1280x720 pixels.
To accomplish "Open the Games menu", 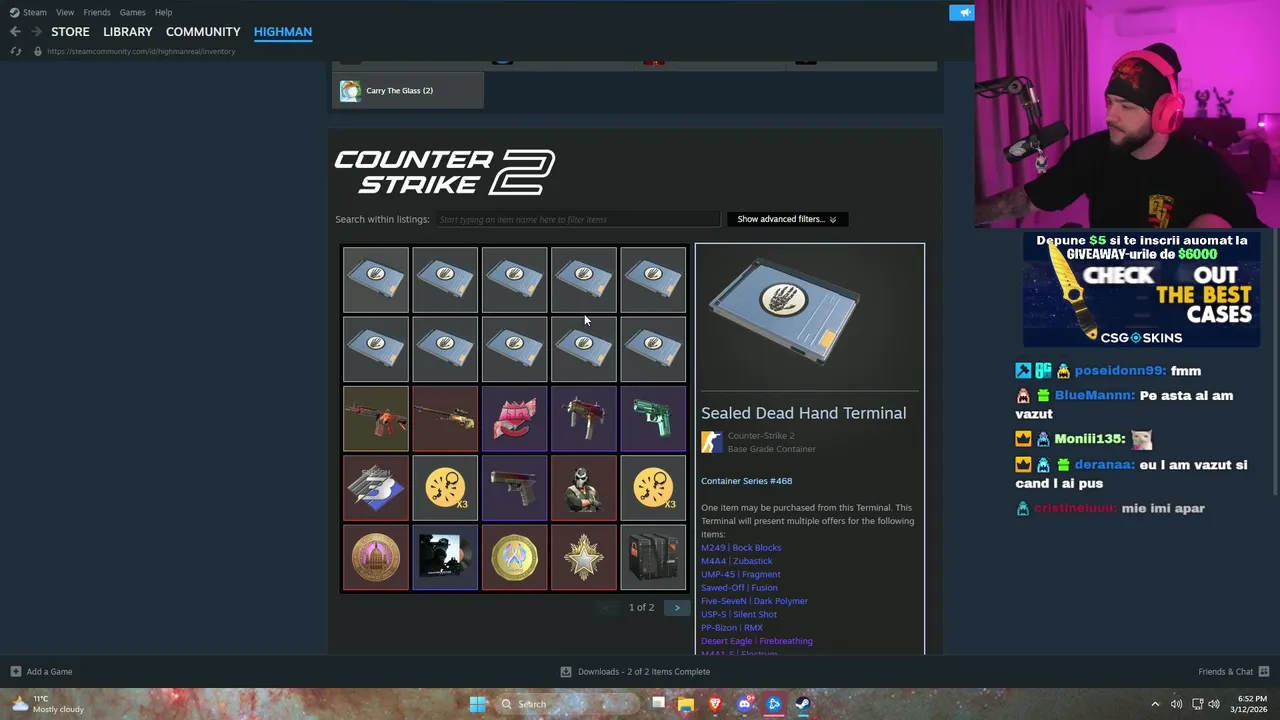I will (x=132, y=12).
